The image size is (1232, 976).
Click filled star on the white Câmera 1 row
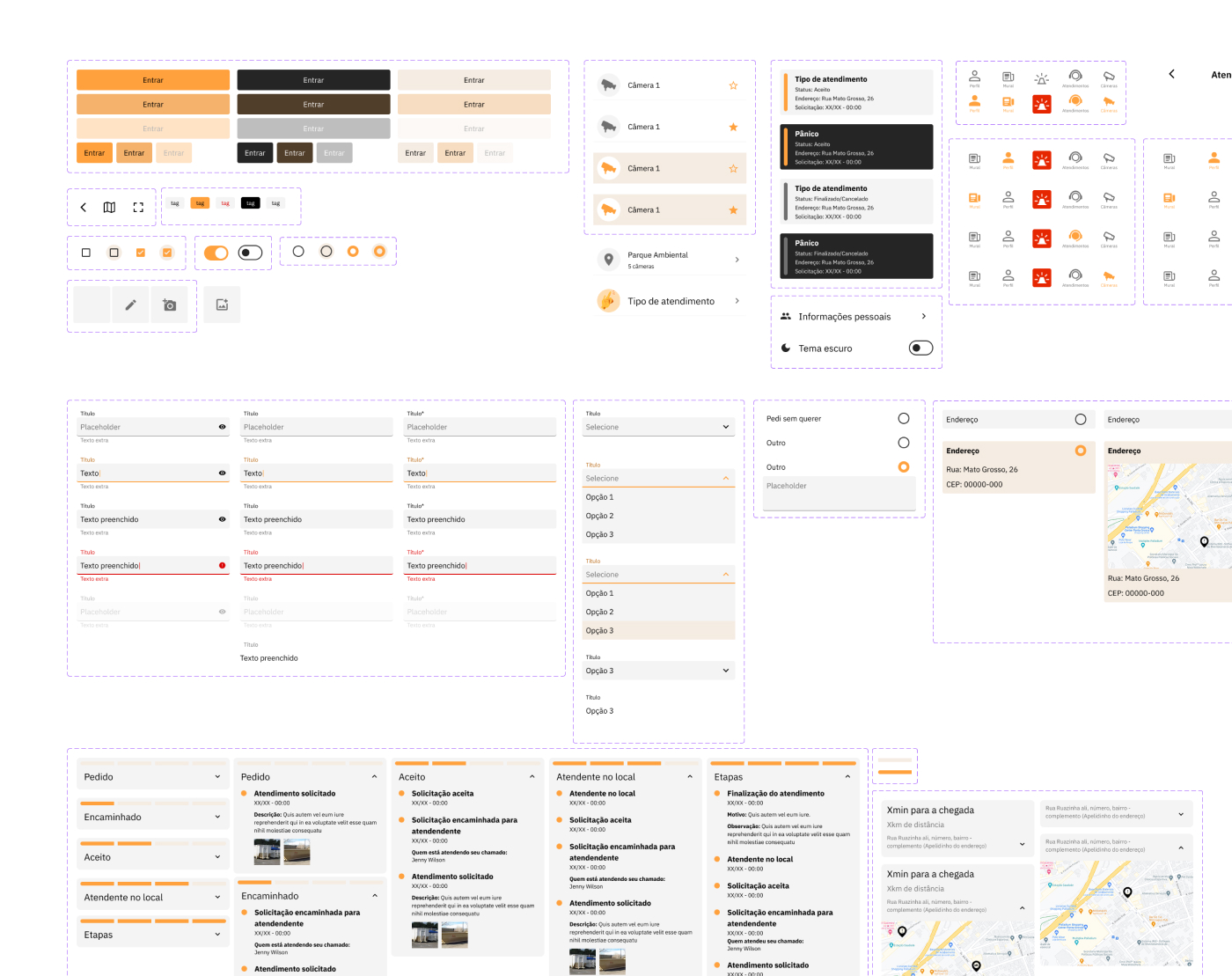click(733, 127)
